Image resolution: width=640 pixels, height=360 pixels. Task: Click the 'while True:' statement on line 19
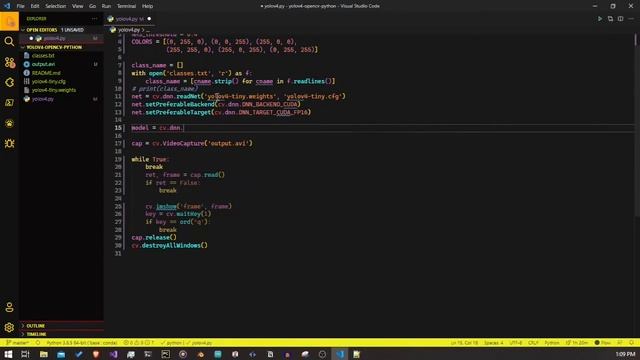tap(150, 159)
